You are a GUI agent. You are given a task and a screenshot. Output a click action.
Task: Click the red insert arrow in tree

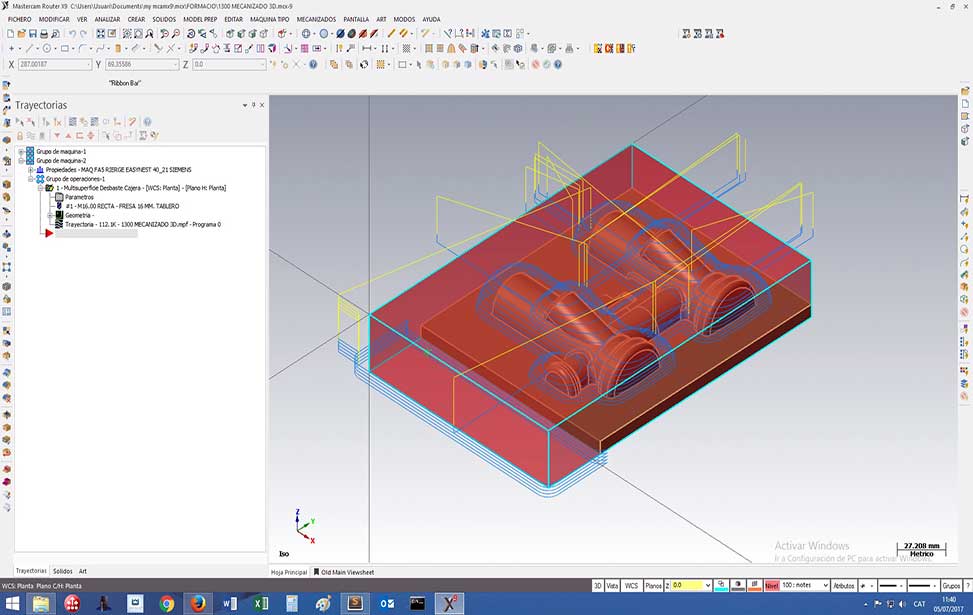pos(48,233)
